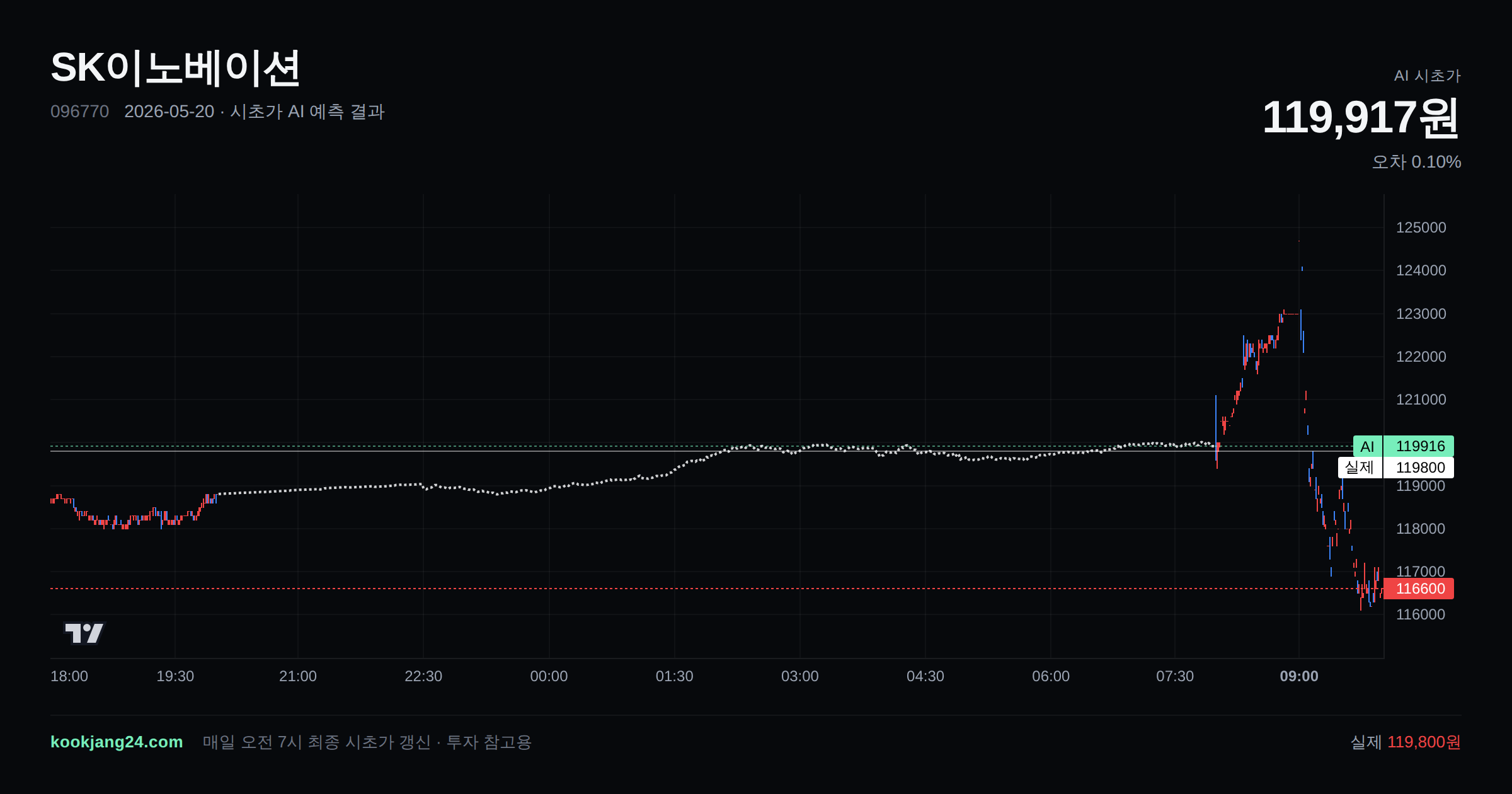
Task: Click the red 116600 current price label
Action: 1420,589
